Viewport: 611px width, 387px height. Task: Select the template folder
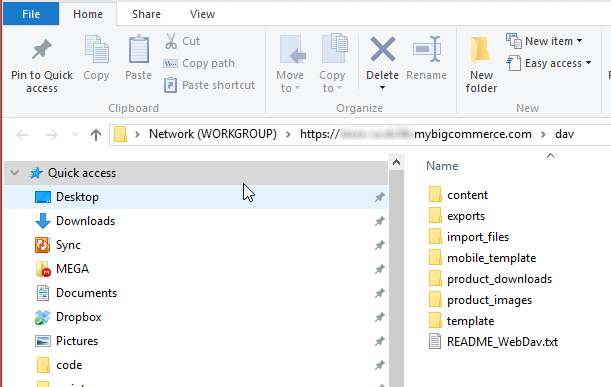pyautogui.click(x=461, y=321)
